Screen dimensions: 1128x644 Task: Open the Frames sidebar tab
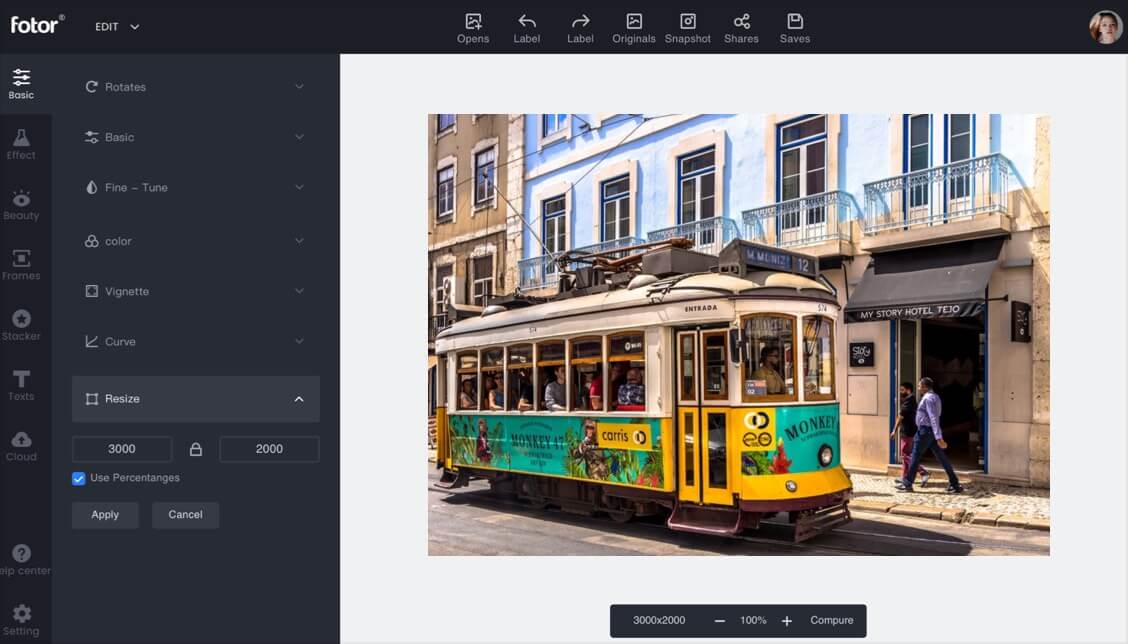click(x=22, y=265)
